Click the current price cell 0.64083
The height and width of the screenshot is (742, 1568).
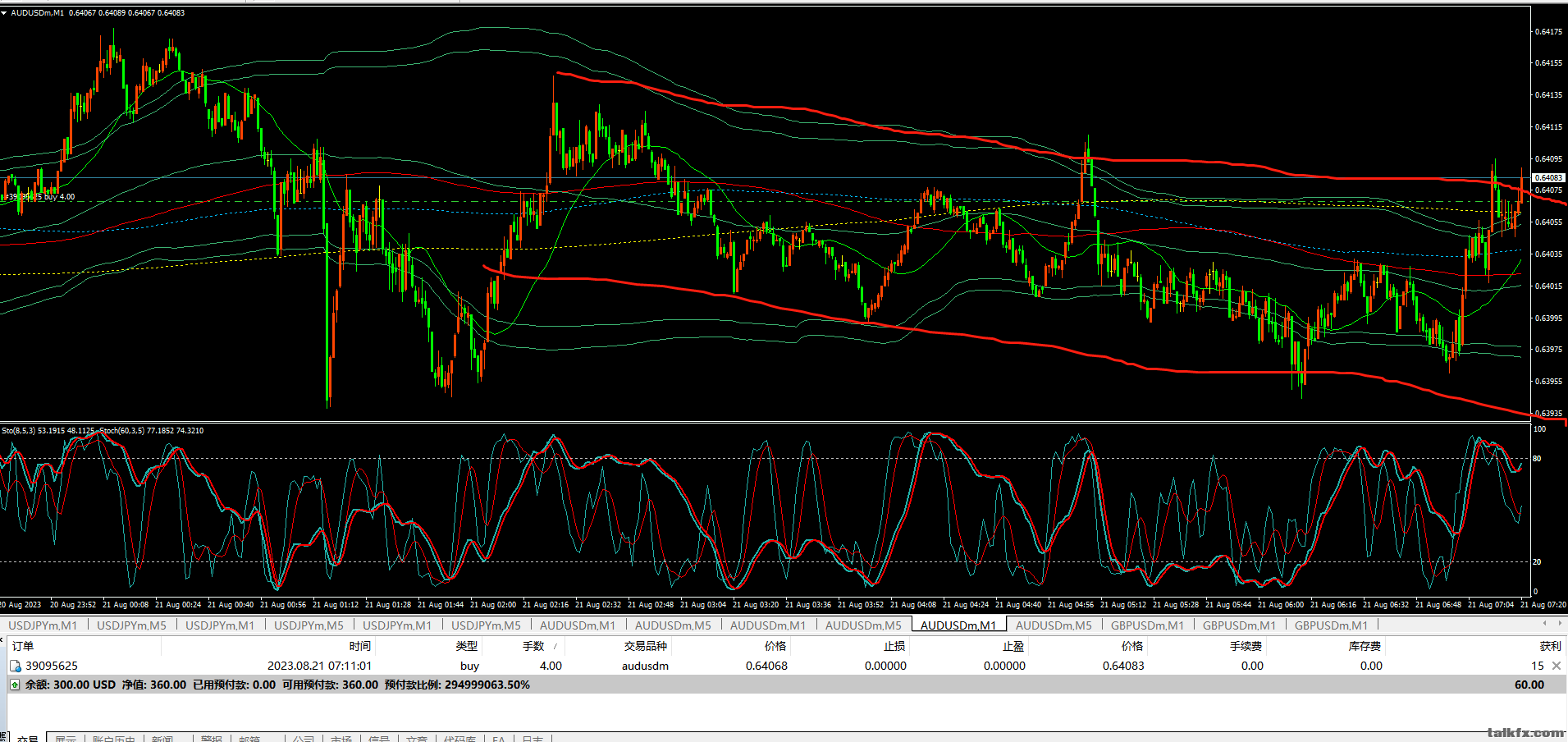click(1123, 666)
